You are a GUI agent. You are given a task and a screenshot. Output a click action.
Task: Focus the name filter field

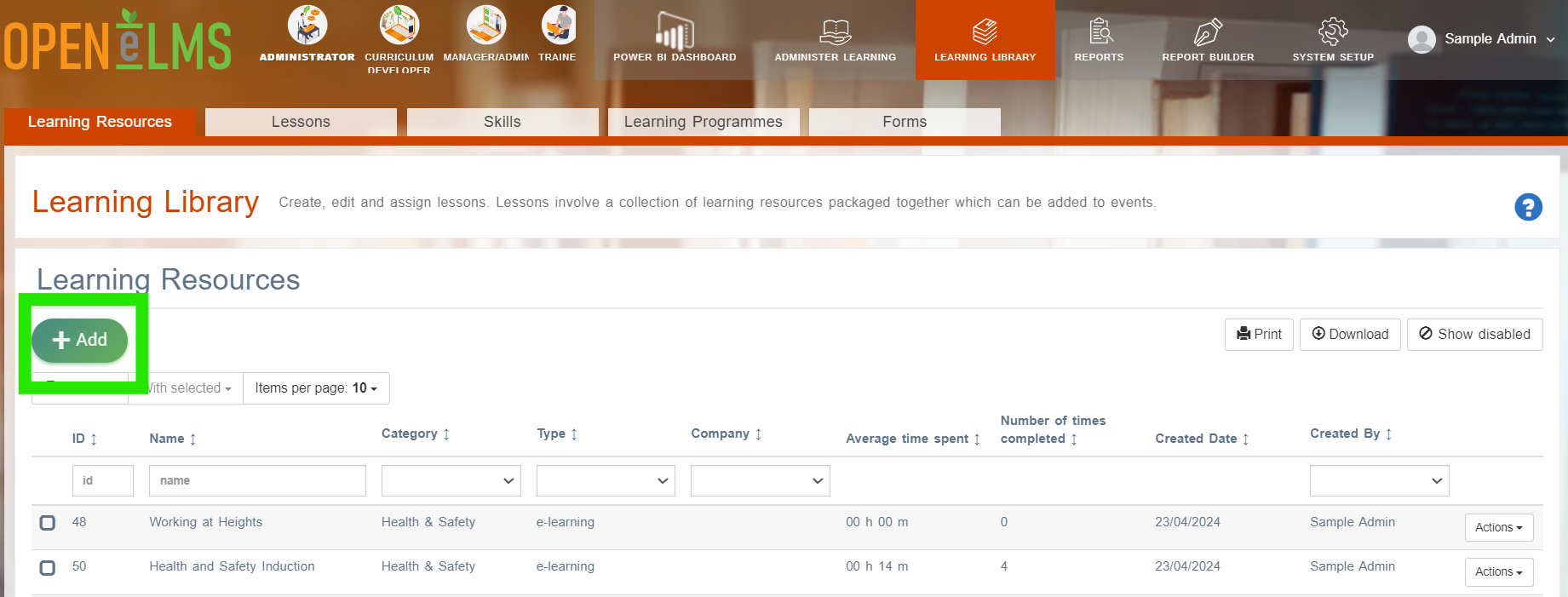(257, 481)
